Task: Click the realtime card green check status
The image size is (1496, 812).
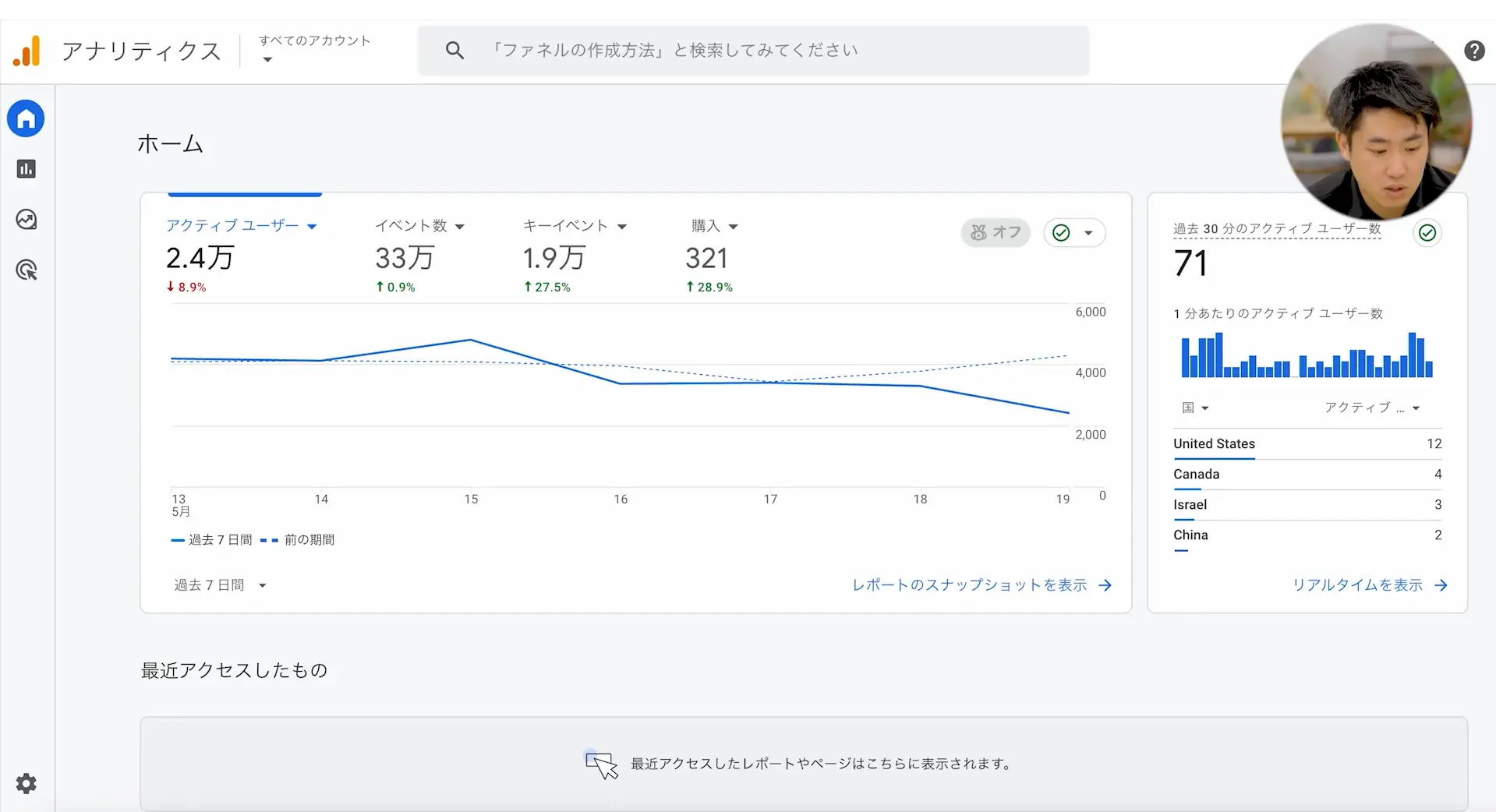Action: pyautogui.click(x=1427, y=232)
